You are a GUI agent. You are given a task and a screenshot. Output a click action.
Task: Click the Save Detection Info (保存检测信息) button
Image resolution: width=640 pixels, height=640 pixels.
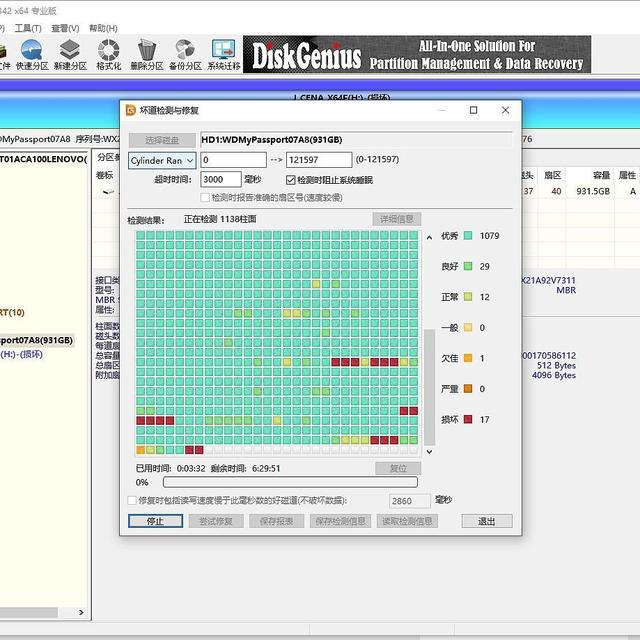[x=340, y=521]
